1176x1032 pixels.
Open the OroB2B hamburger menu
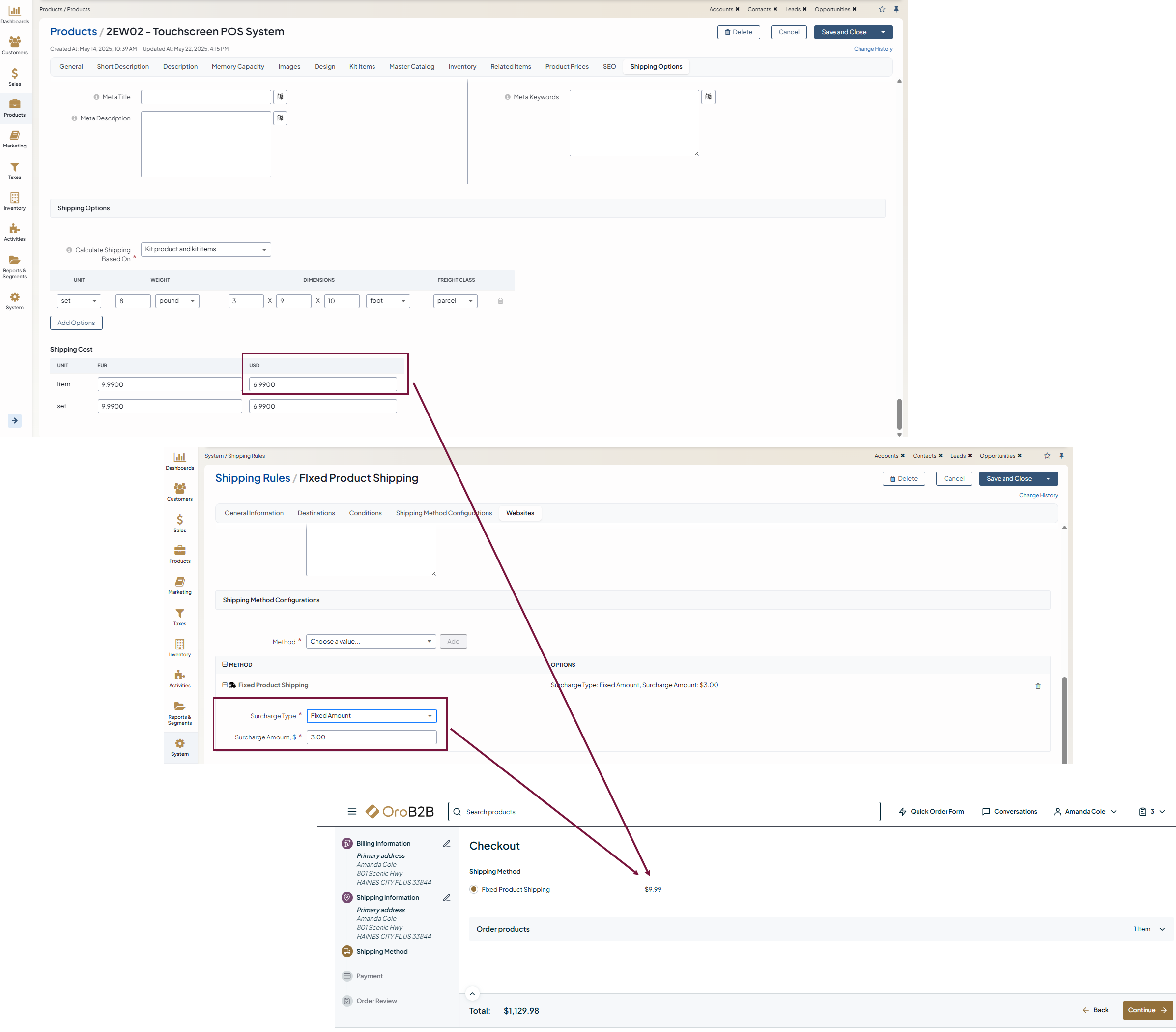[351, 812]
